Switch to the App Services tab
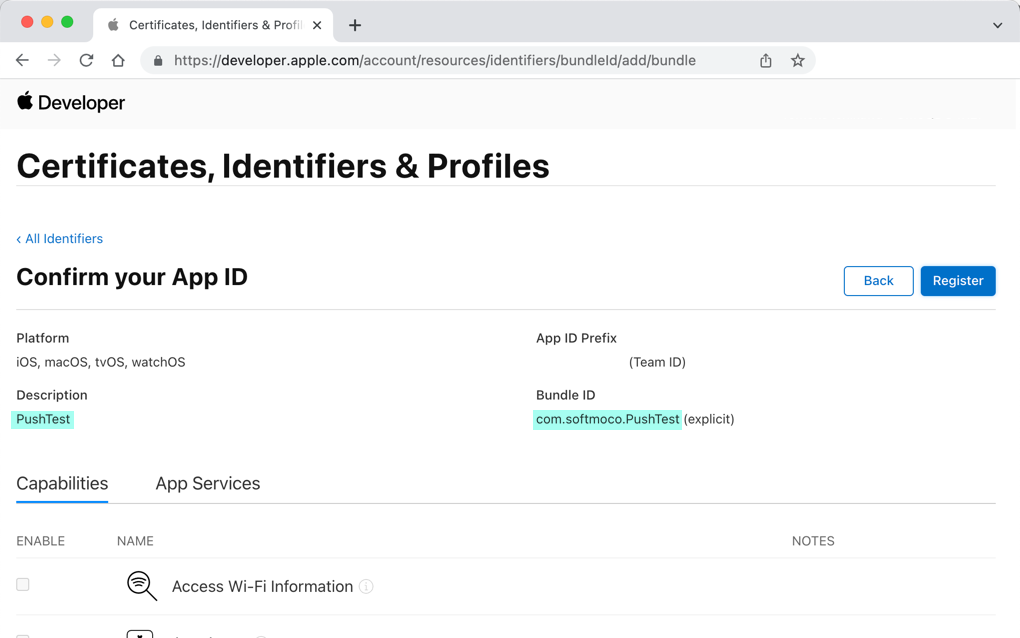 [207, 484]
